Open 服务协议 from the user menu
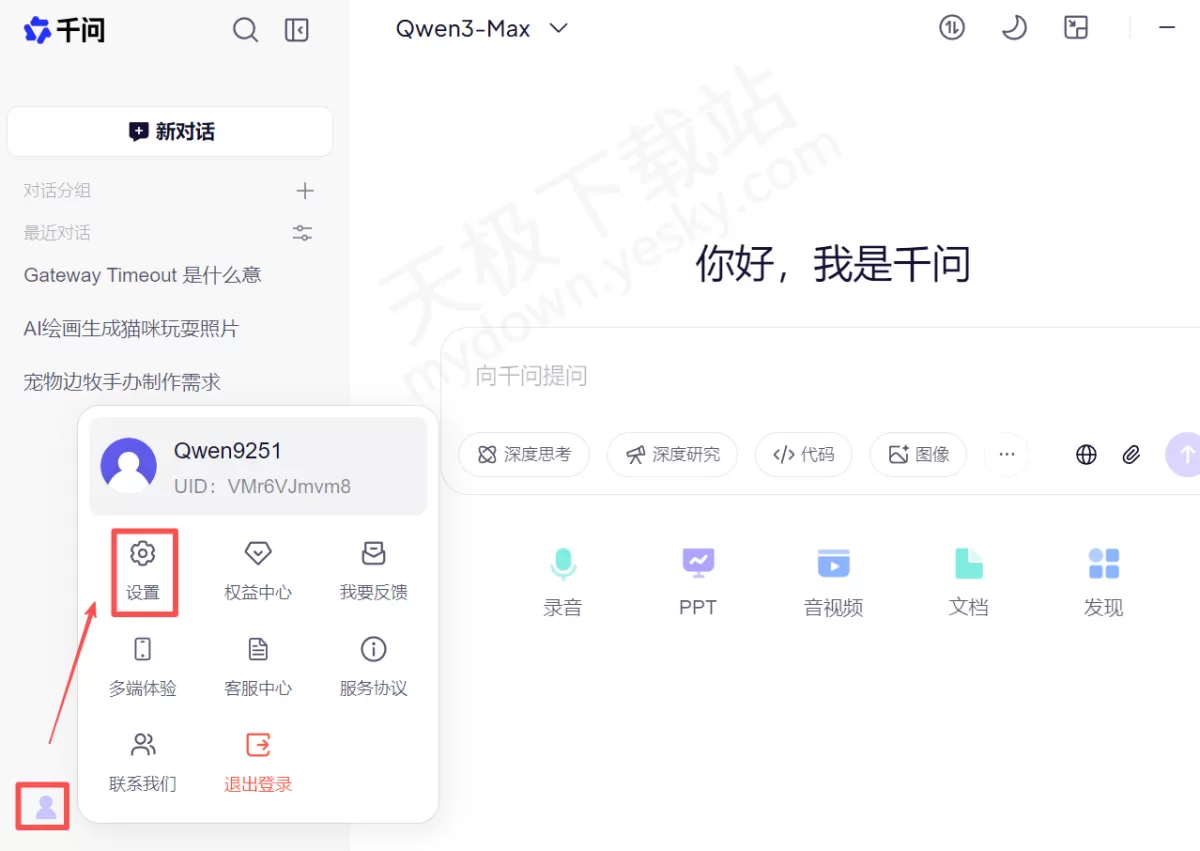This screenshot has width=1200, height=851. [373, 667]
